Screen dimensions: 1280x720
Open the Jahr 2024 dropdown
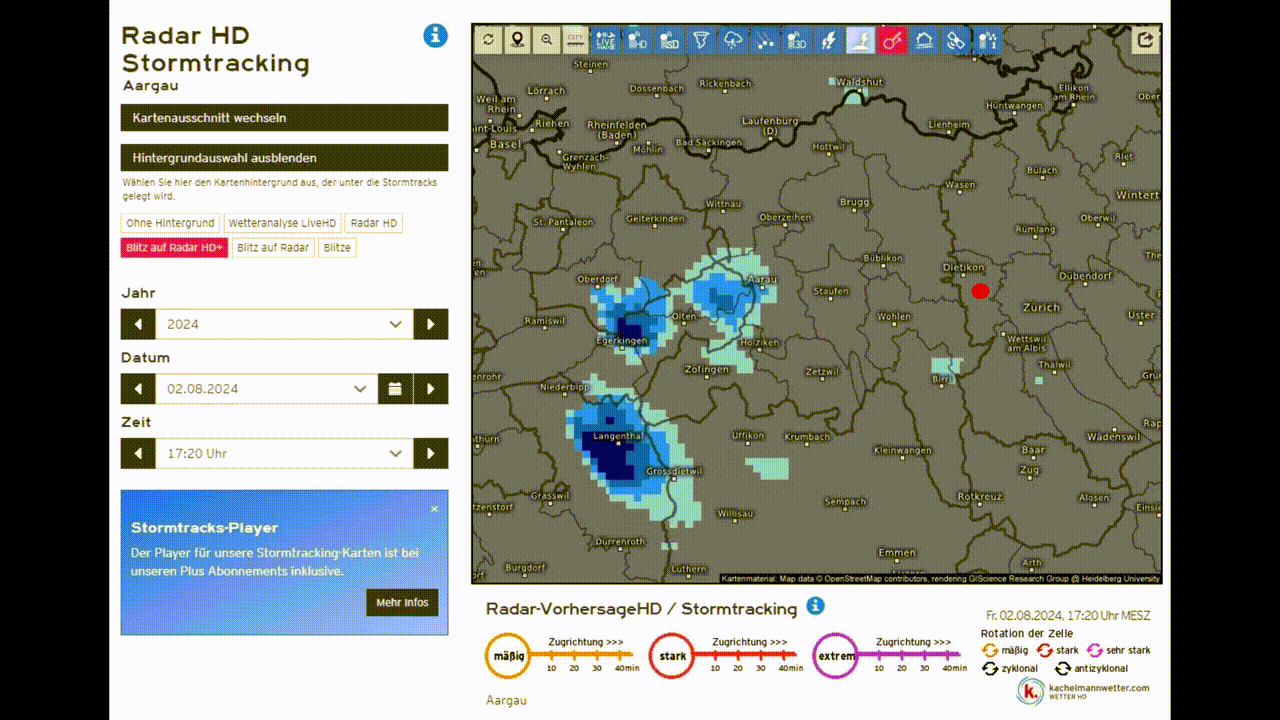[284, 324]
